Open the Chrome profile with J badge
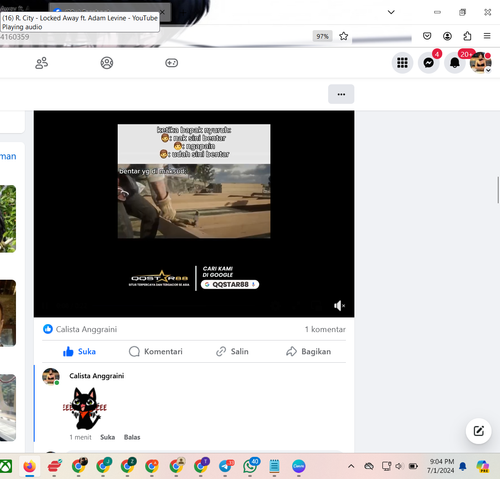 tap(103, 466)
